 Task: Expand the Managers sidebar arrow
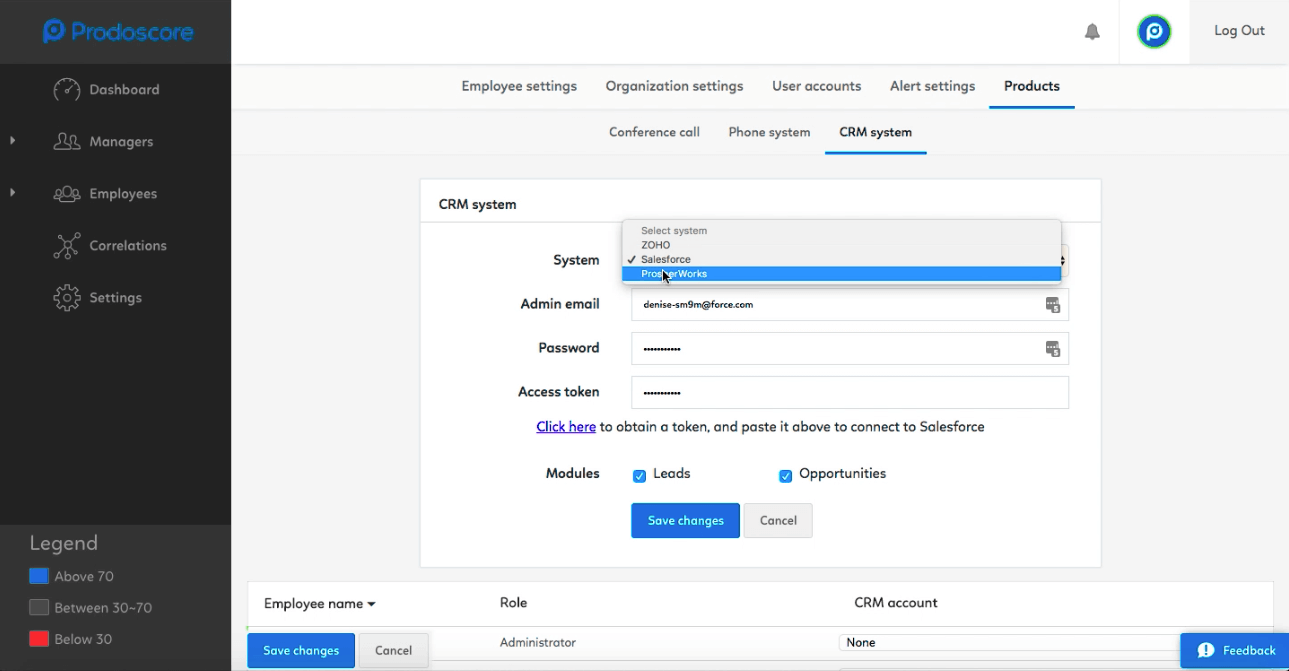[12, 141]
